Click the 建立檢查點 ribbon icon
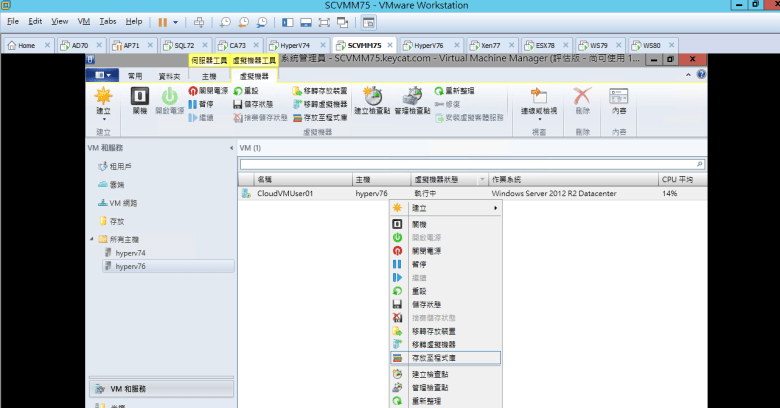Screen dimensions: 780x408 coord(373,101)
